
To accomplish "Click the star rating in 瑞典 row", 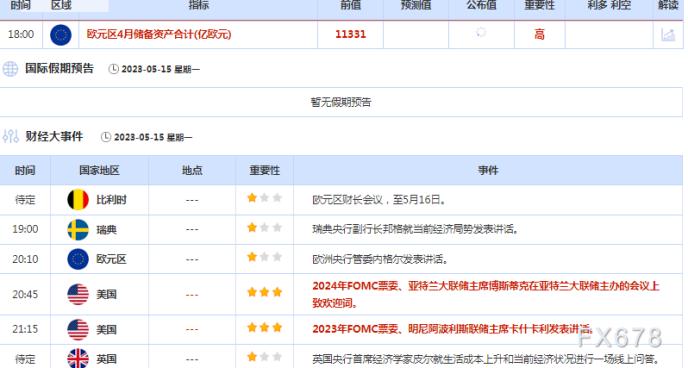I will tap(264, 227).
